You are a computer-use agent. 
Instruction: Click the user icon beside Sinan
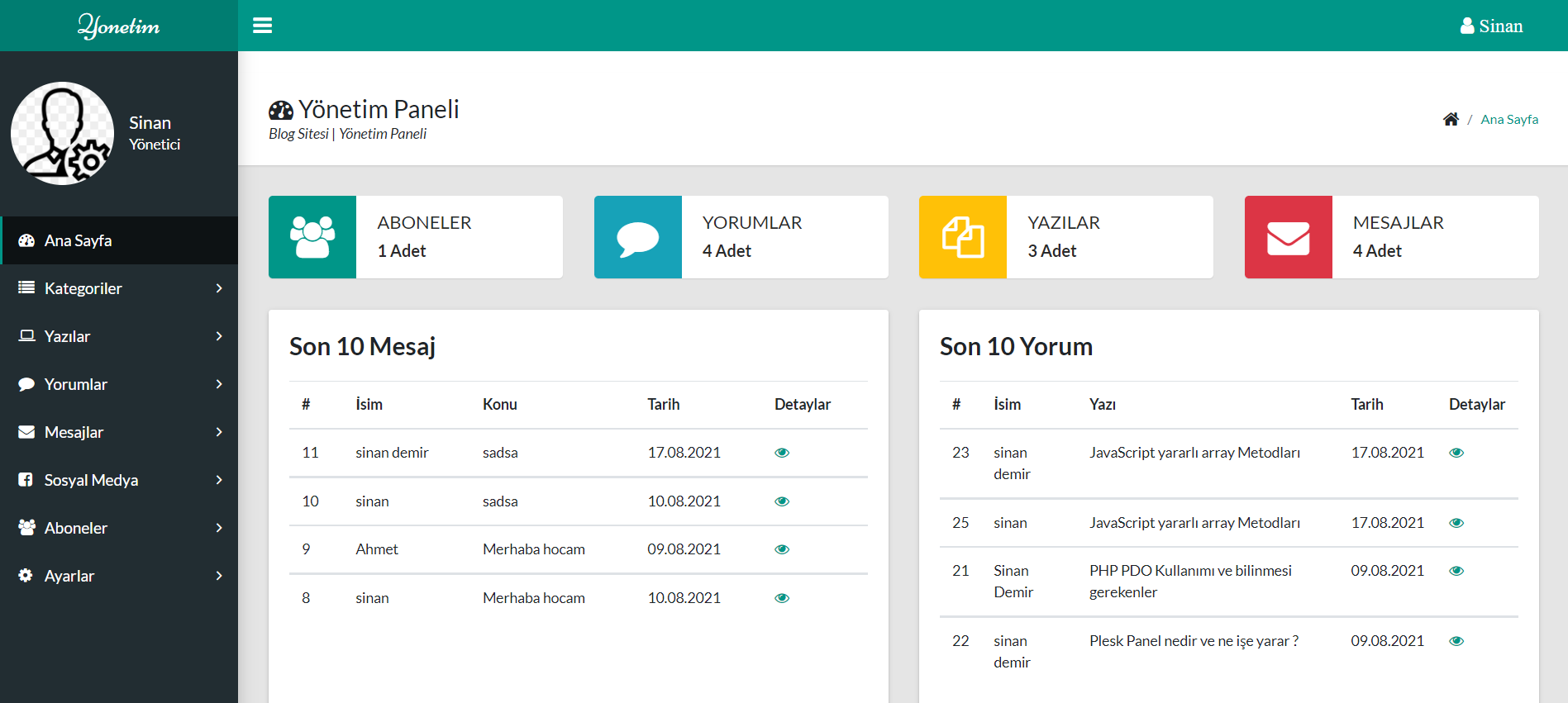click(1467, 26)
